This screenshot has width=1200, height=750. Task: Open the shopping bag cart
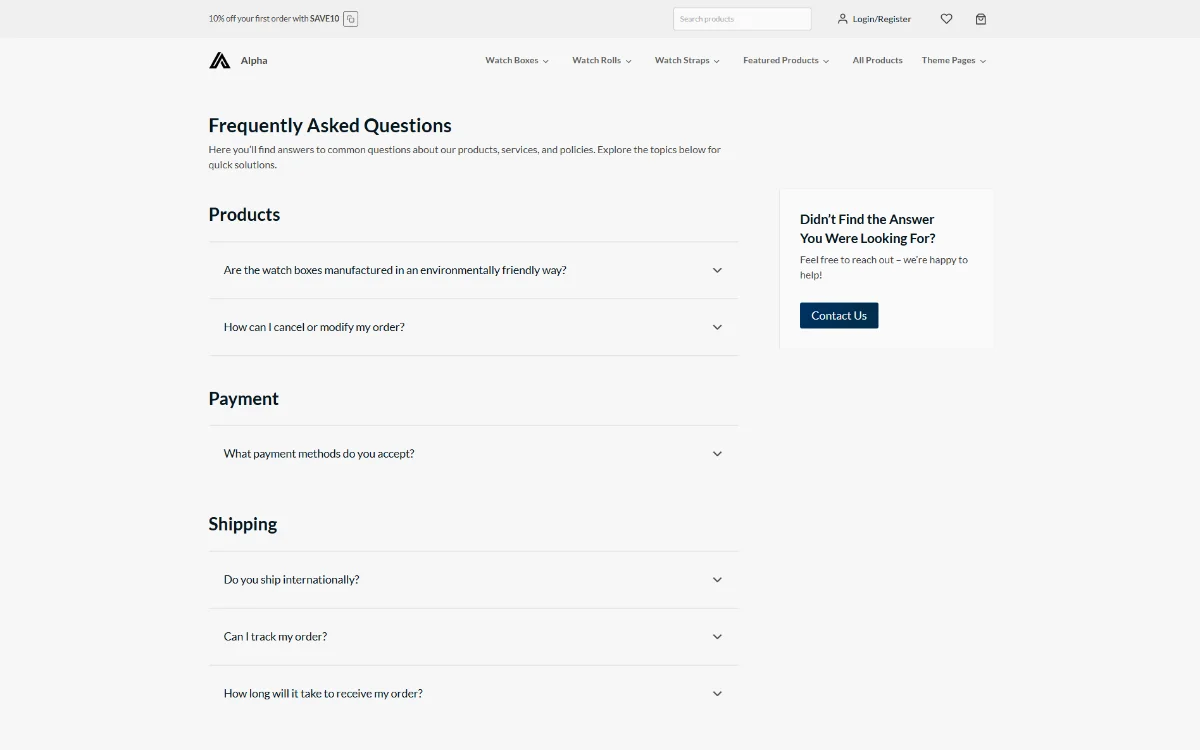click(x=981, y=19)
